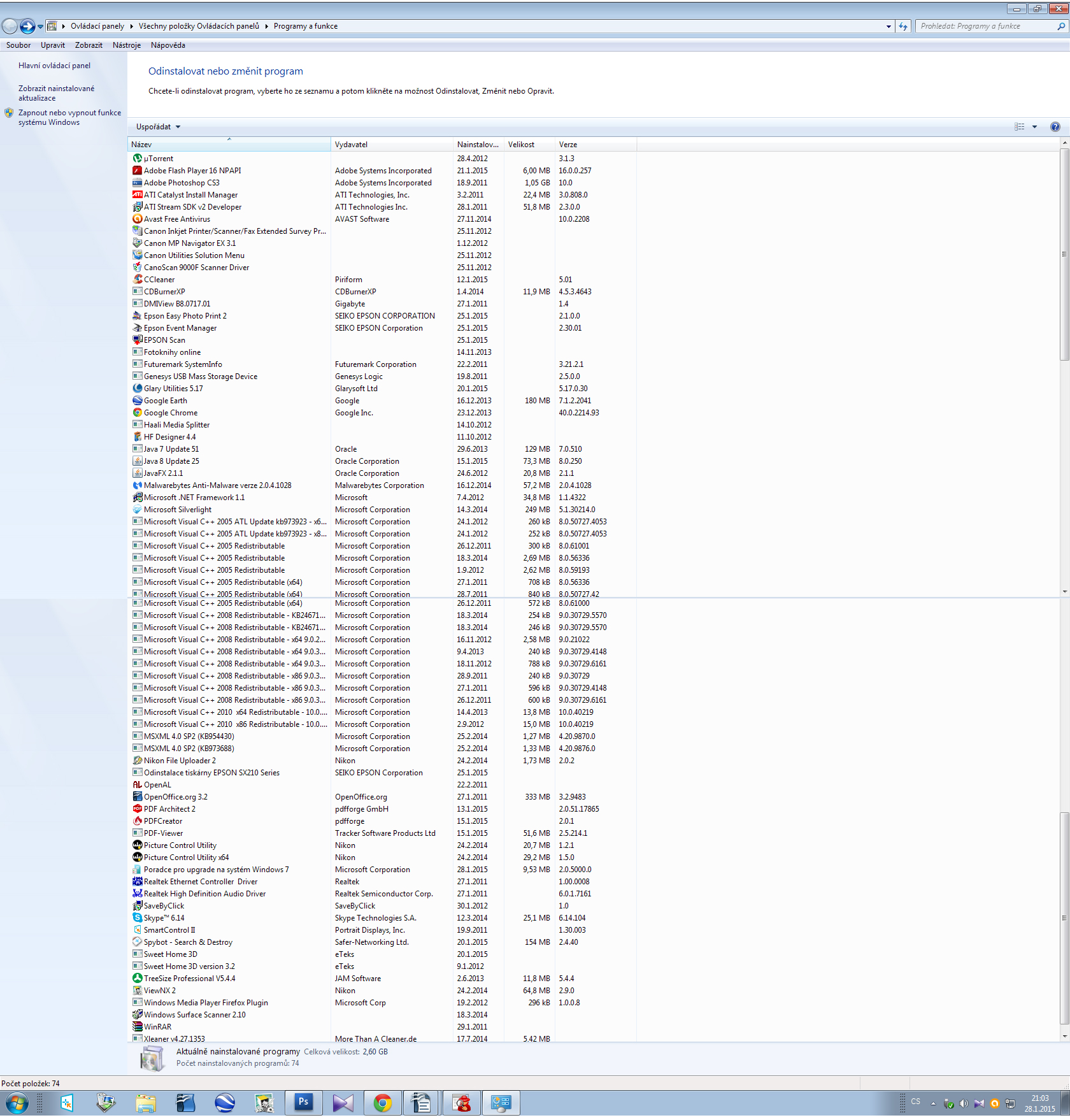Open the Windows Start button
1070x1120 pixels.
(17, 1103)
